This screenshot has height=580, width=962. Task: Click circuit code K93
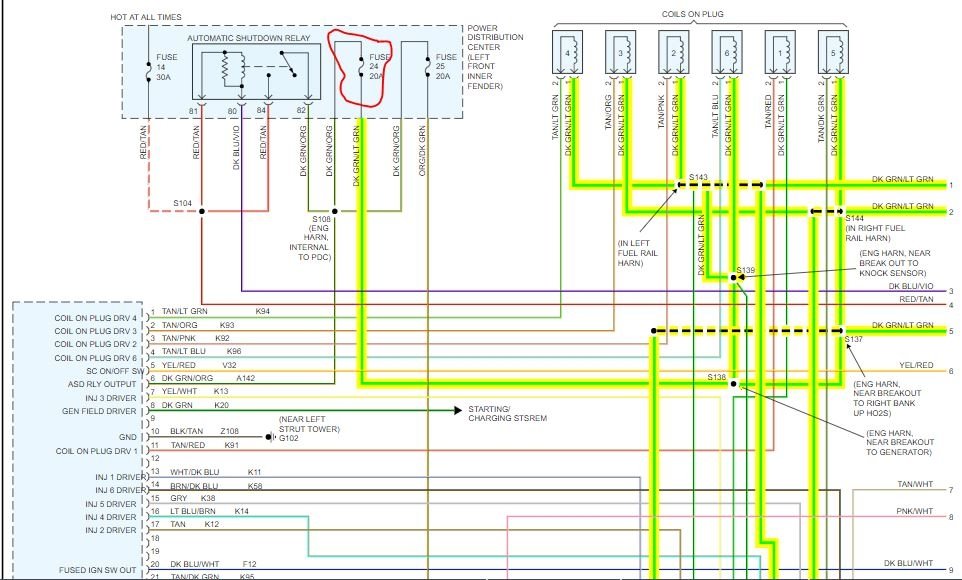click(227, 325)
